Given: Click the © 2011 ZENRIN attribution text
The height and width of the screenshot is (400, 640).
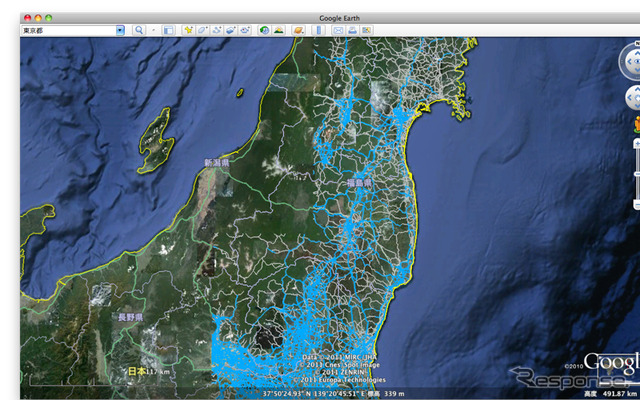Looking at the screenshot, I should [342, 372].
